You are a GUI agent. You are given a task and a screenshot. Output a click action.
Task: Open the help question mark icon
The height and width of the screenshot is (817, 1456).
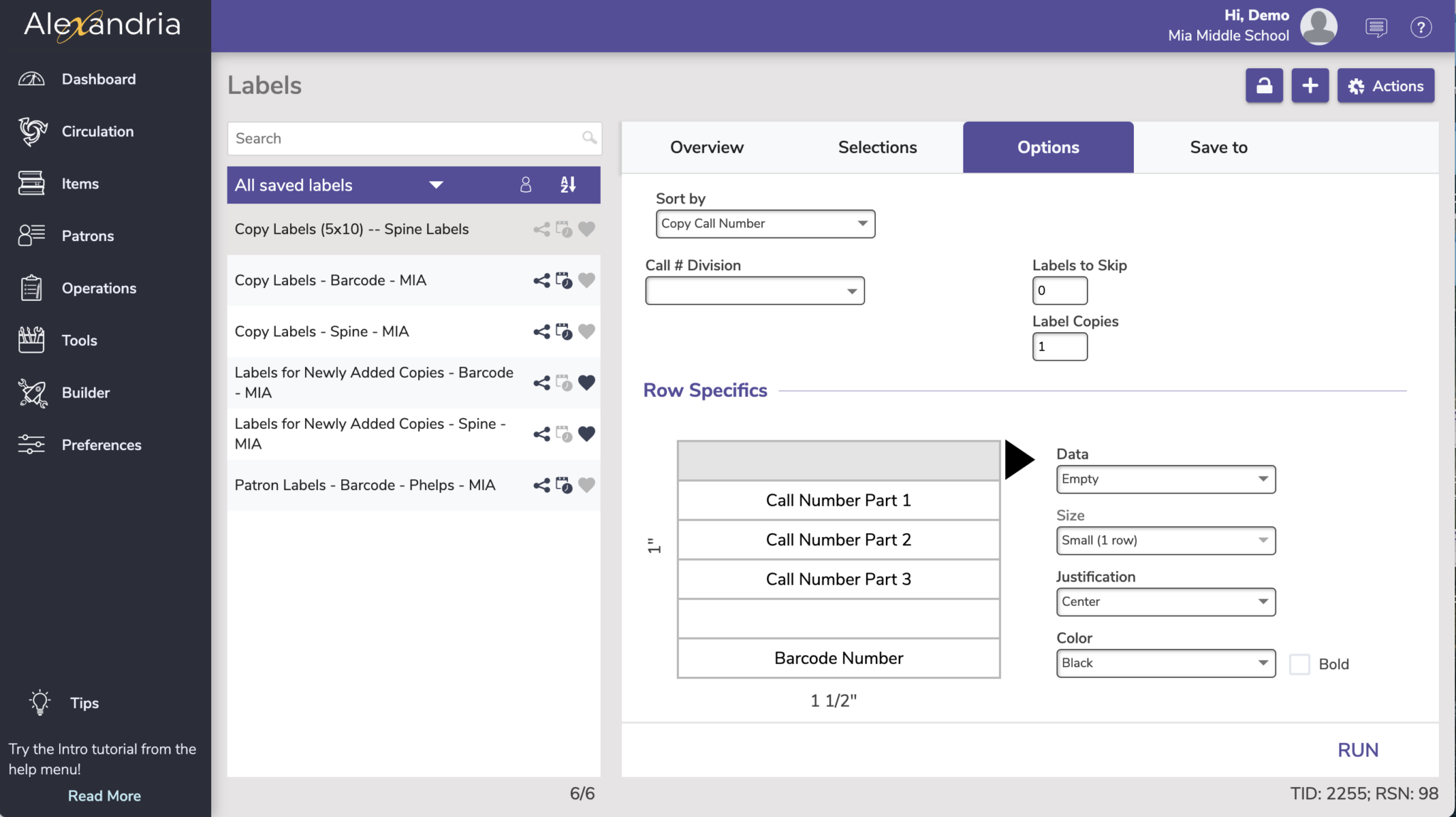[1420, 28]
